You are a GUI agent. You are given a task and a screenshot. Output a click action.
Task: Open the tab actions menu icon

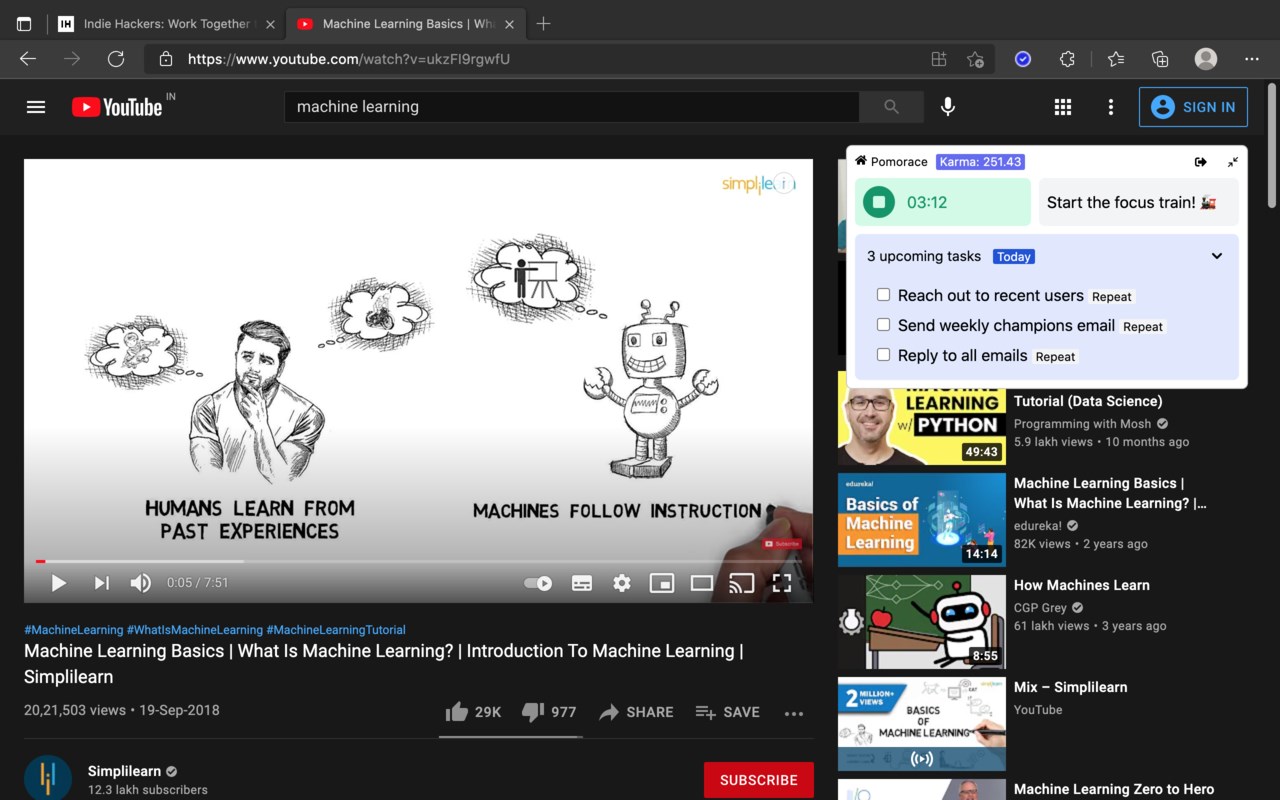[x=24, y=24]
